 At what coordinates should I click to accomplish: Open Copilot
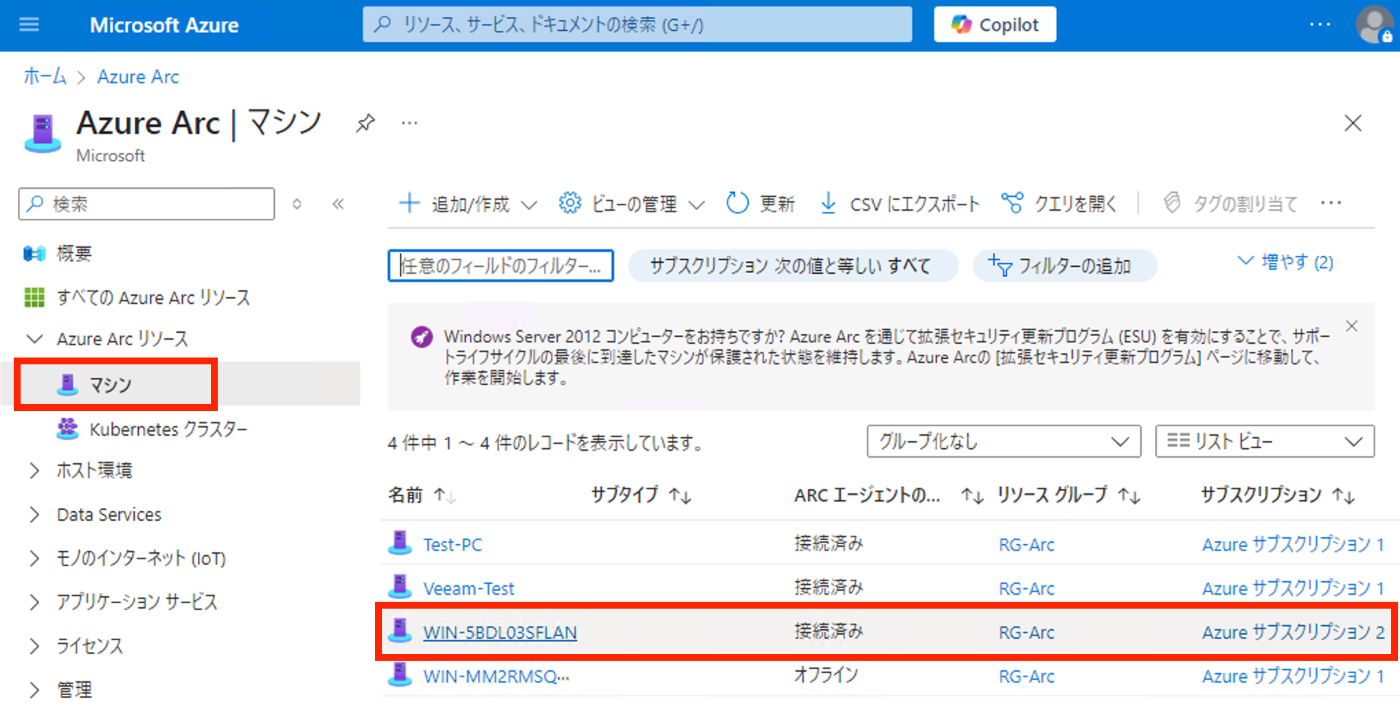pos(994,25)
